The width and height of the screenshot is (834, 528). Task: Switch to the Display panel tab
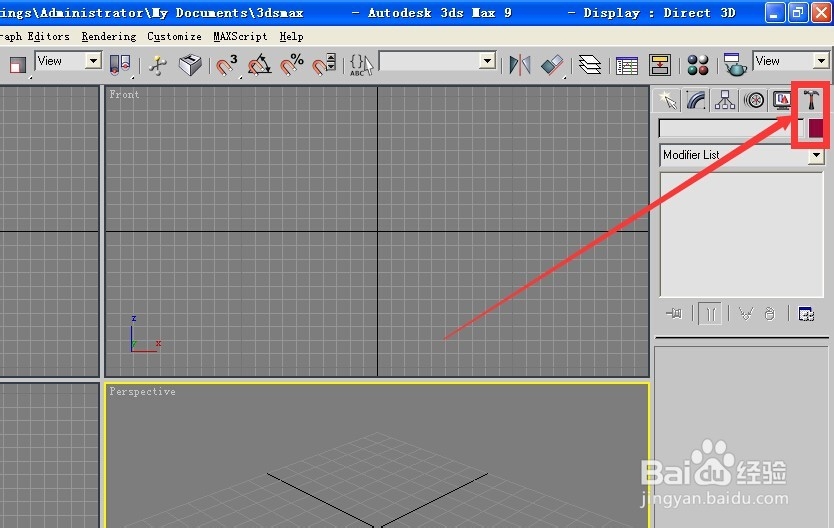(x=782, y=100)
